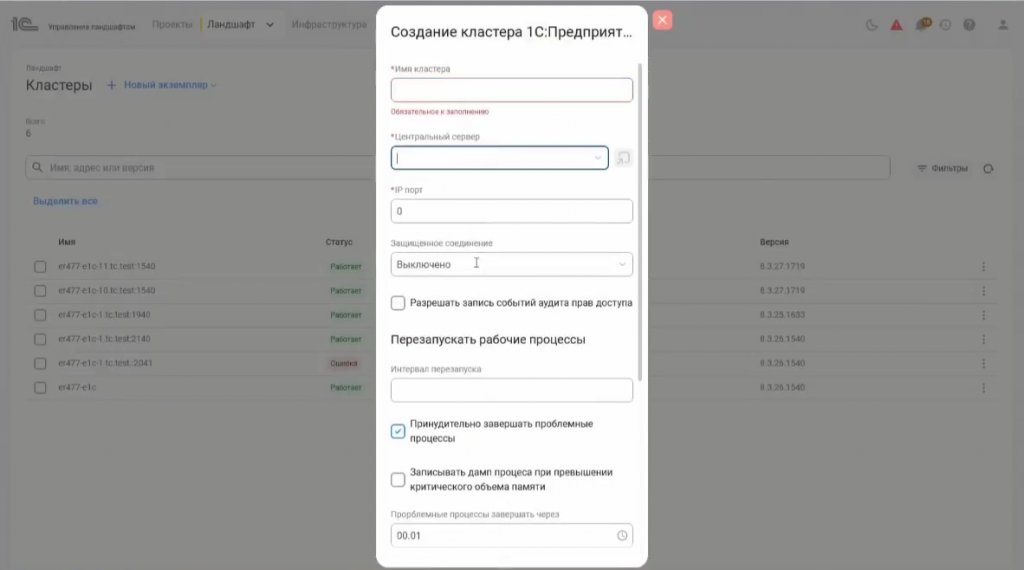
Task: Toggle dark mode with the moon icon
Action: coord(871,25)
